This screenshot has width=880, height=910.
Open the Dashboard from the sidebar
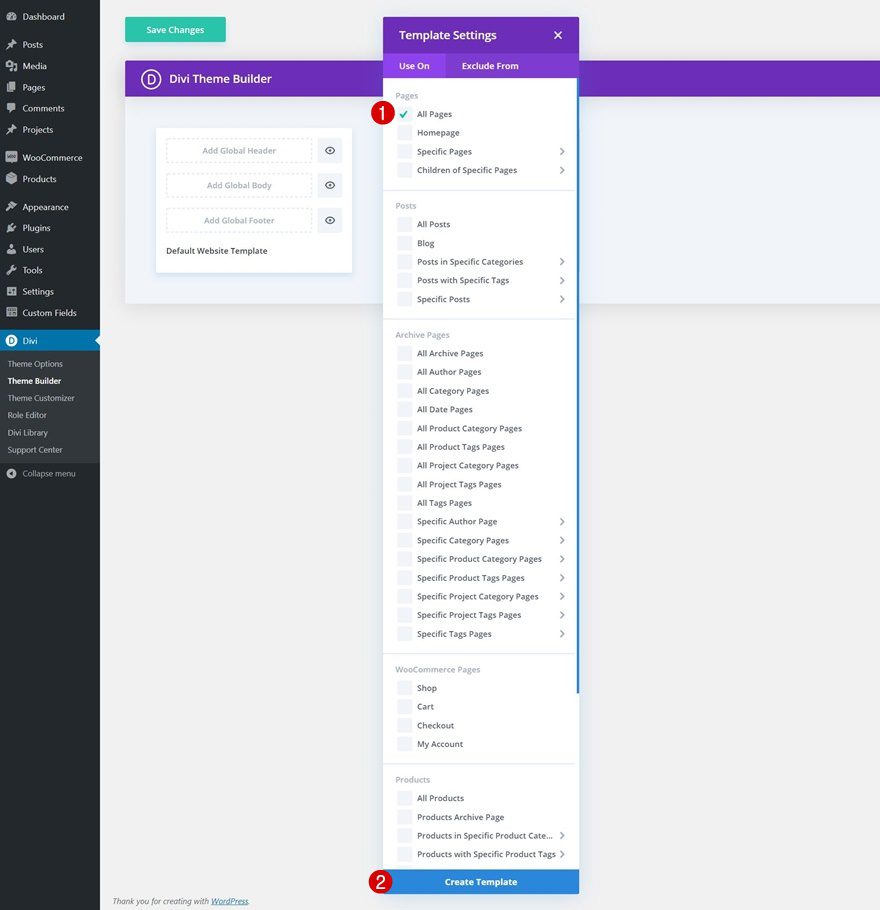pyautogui.click(x=44, y=16)
